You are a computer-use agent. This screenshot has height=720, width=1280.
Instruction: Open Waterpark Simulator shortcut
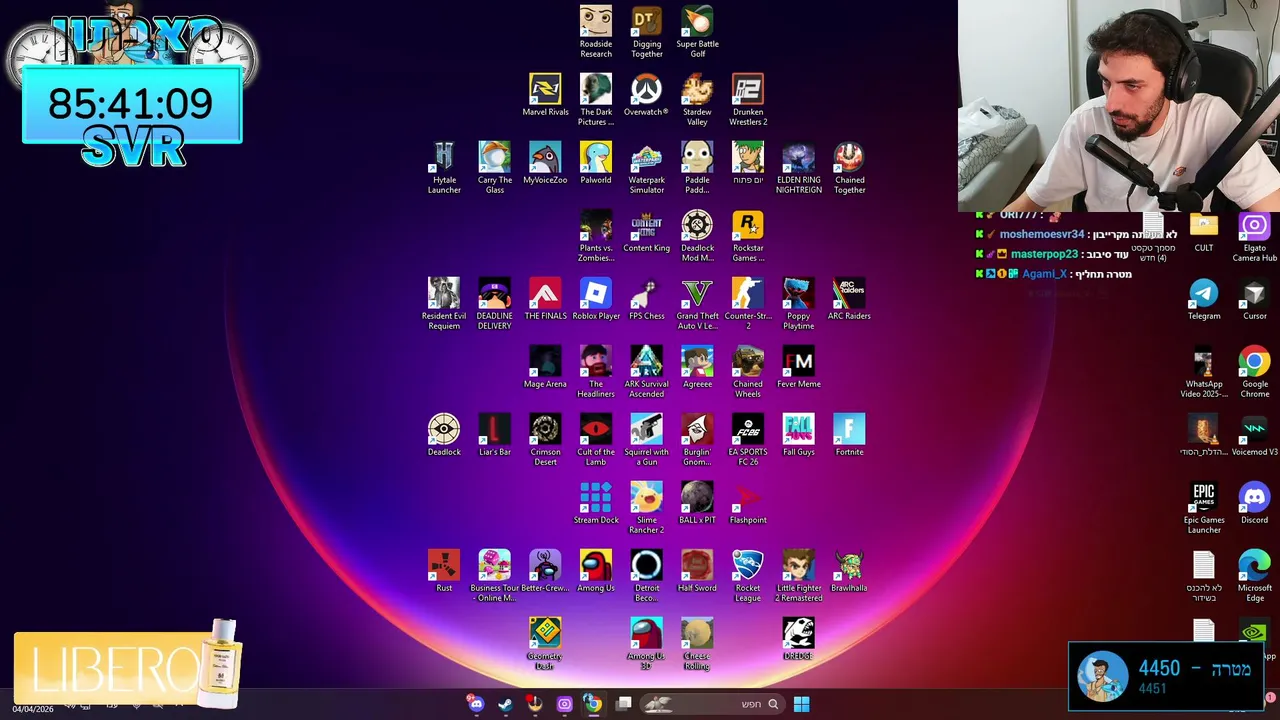click(647, 168)
